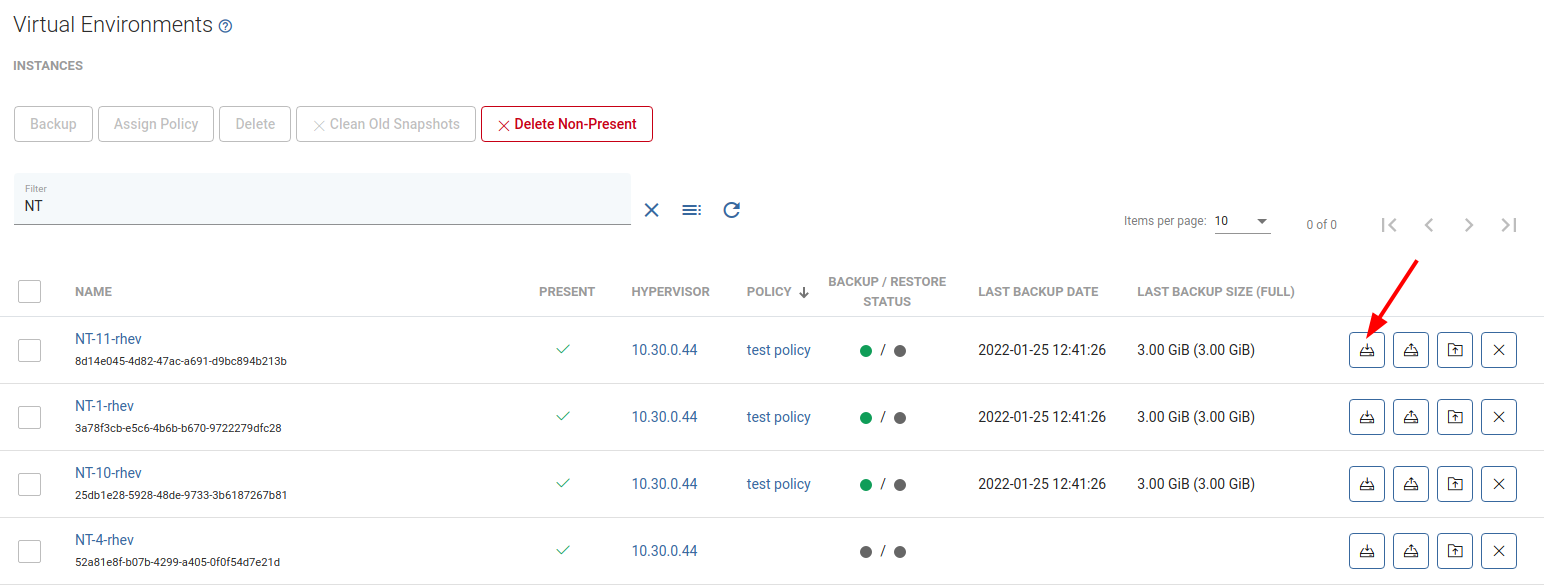Click the restore icon for NT-1-rhev
1544x586 pixels.
click(1410, 417)
